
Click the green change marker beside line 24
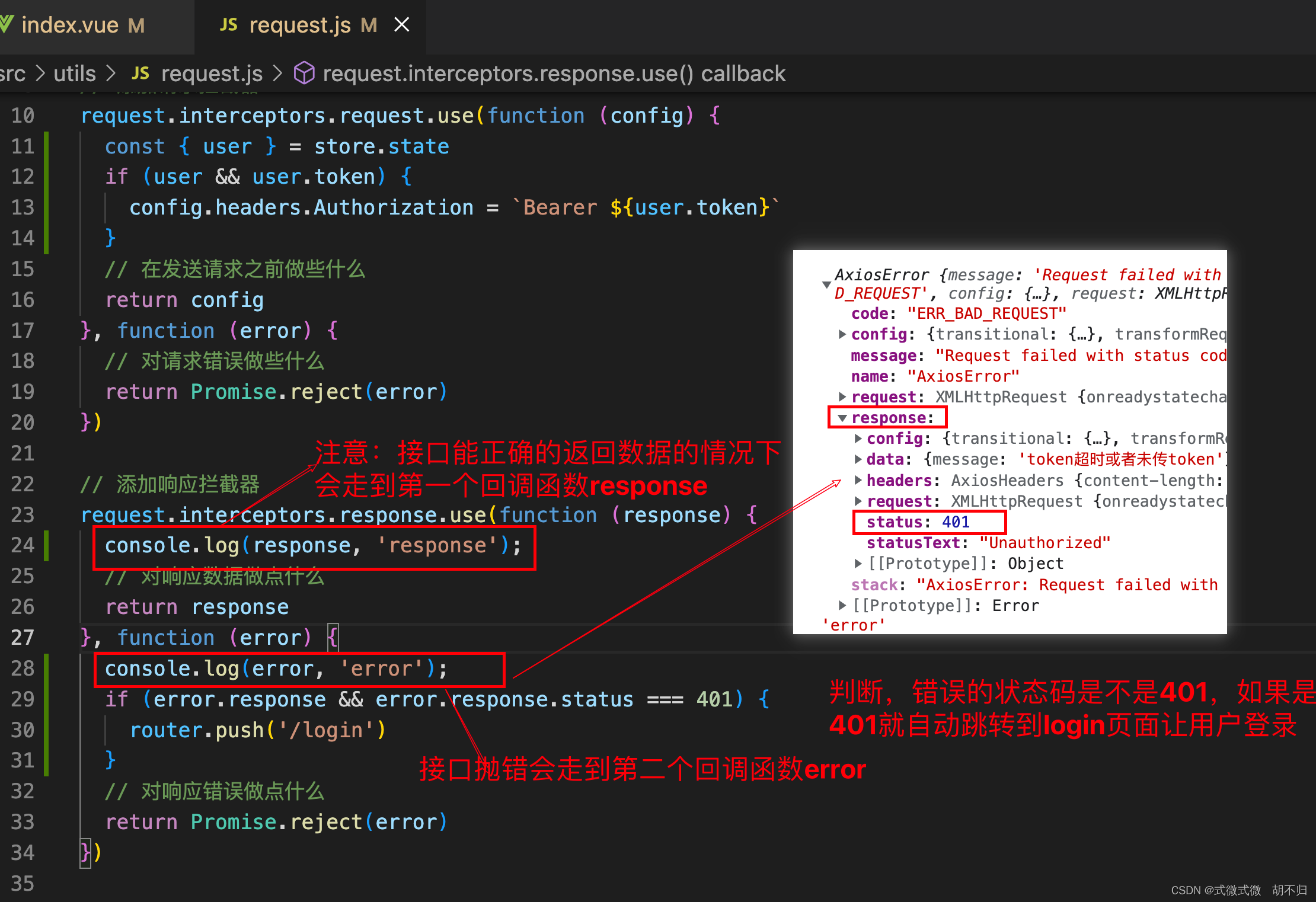pos(46,545)
